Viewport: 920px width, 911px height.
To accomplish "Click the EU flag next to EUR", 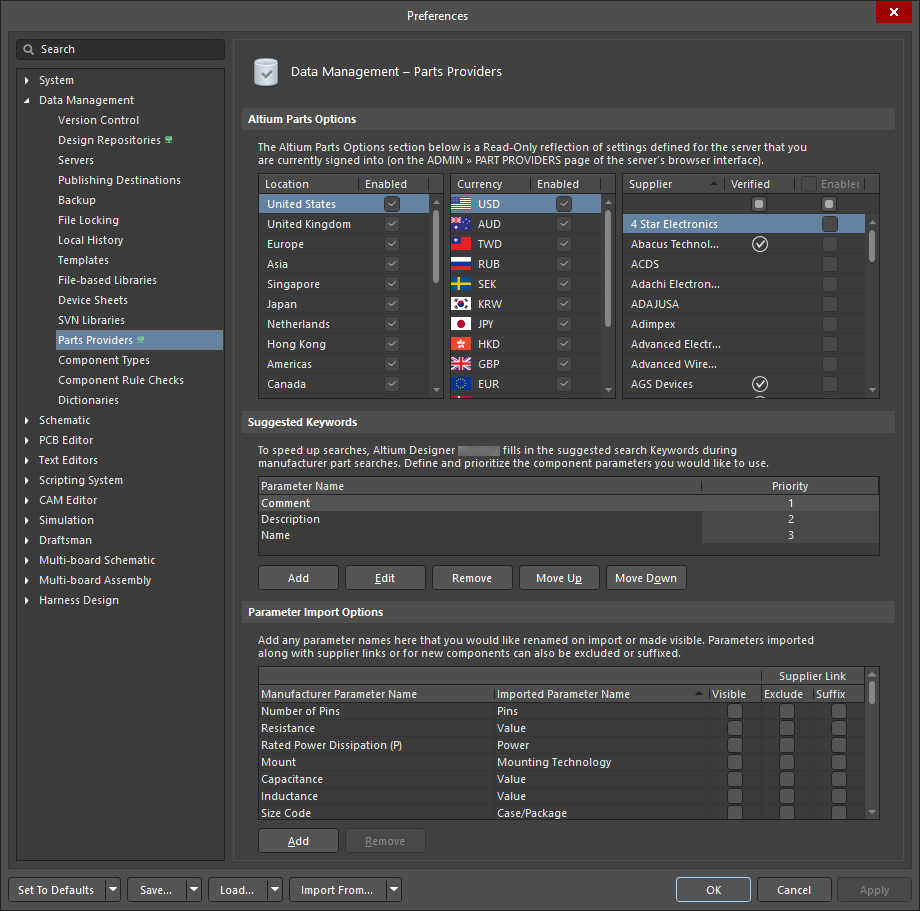I will (x=461, y=384).
